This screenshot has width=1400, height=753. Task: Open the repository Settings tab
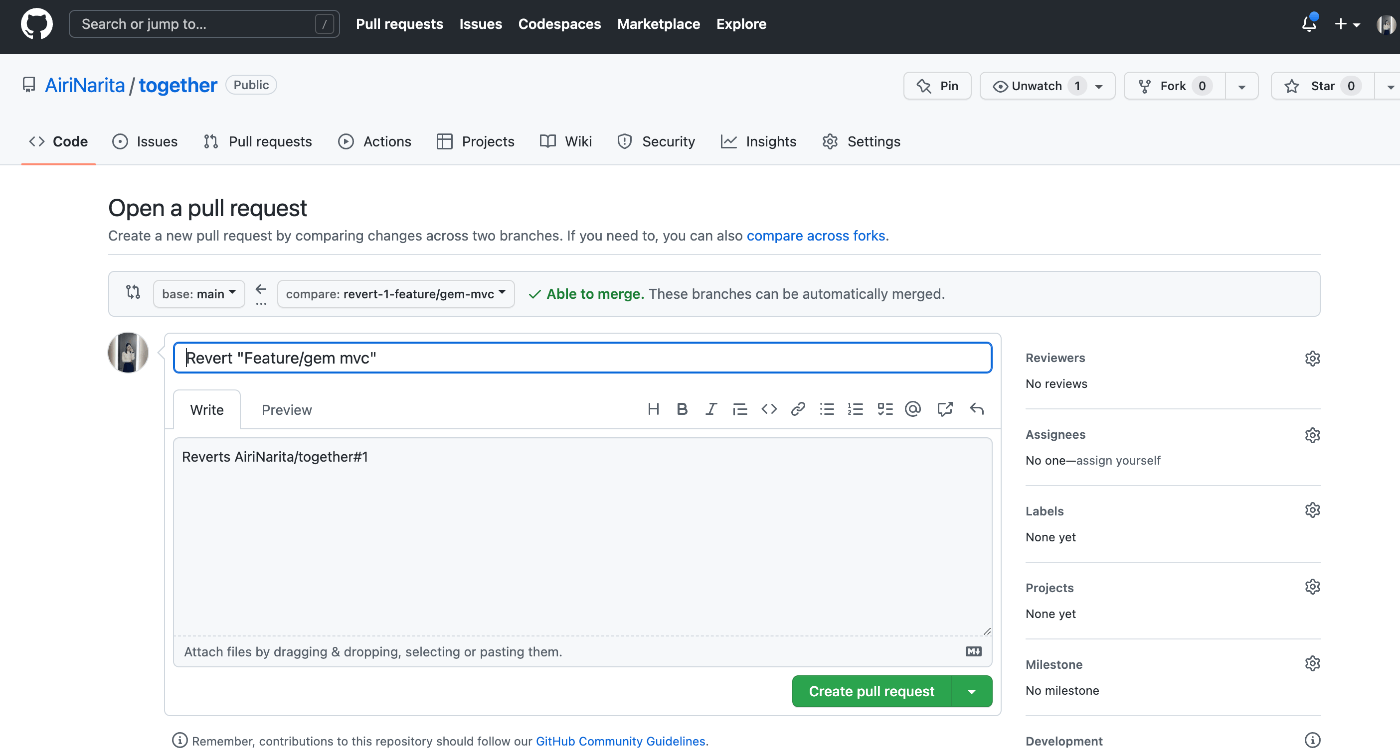point(861,141)
